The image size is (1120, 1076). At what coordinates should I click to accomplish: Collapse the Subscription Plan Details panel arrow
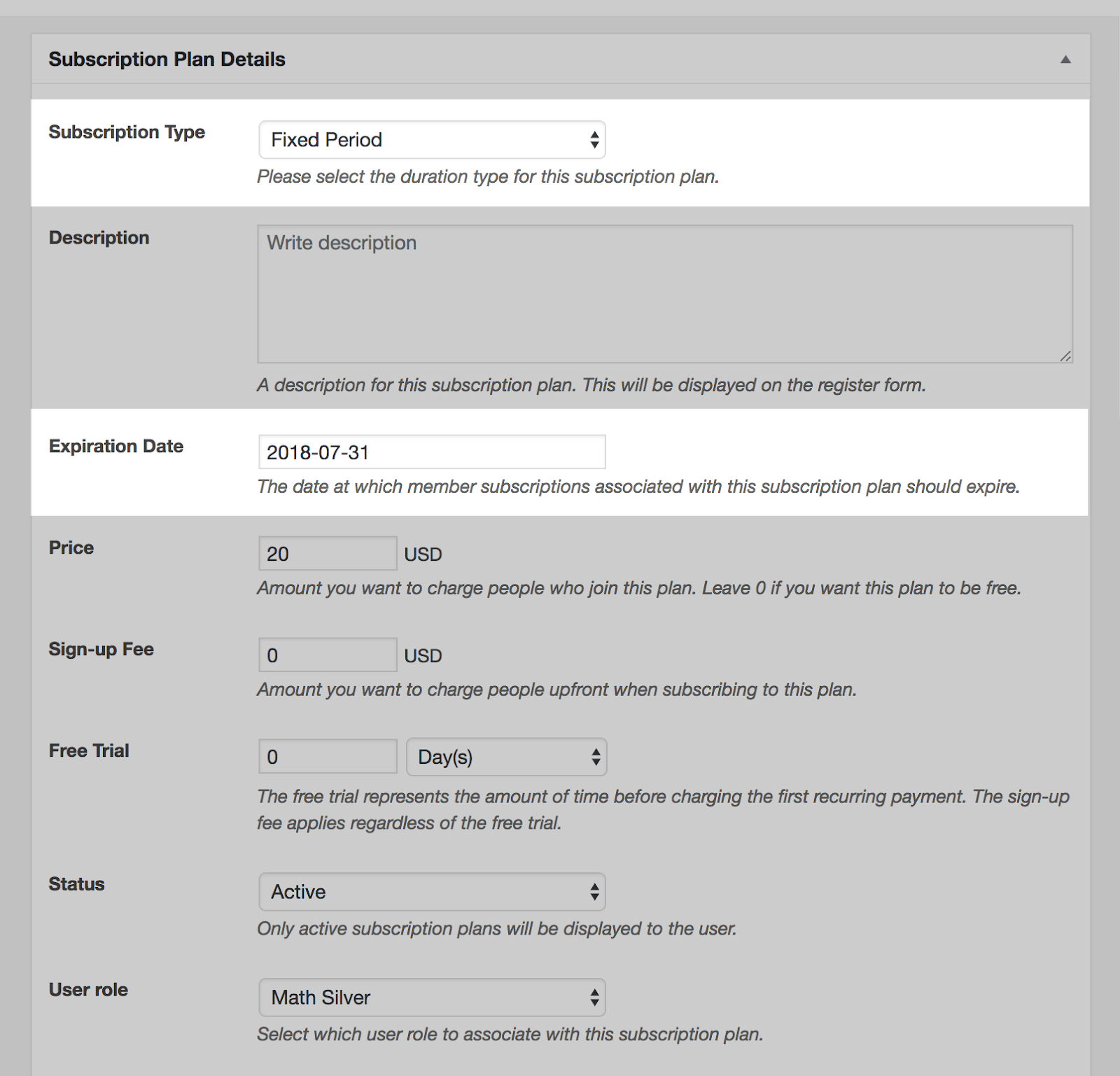[1065, 60]
